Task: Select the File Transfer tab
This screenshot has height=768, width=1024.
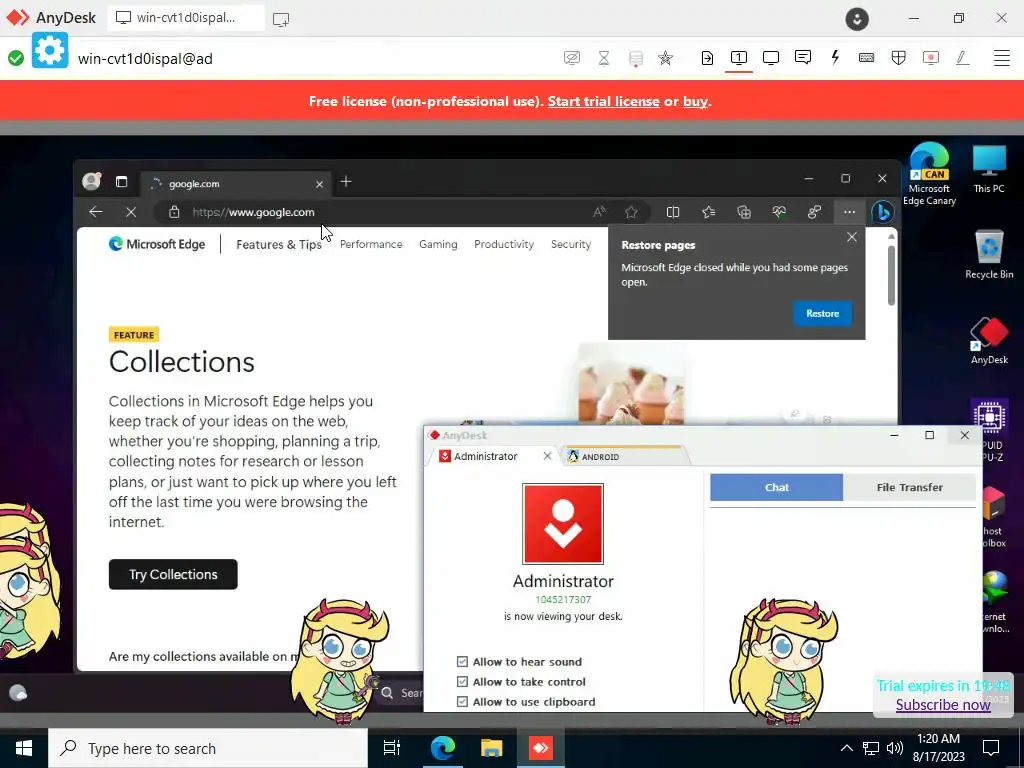Action: [x=909, y=487]
